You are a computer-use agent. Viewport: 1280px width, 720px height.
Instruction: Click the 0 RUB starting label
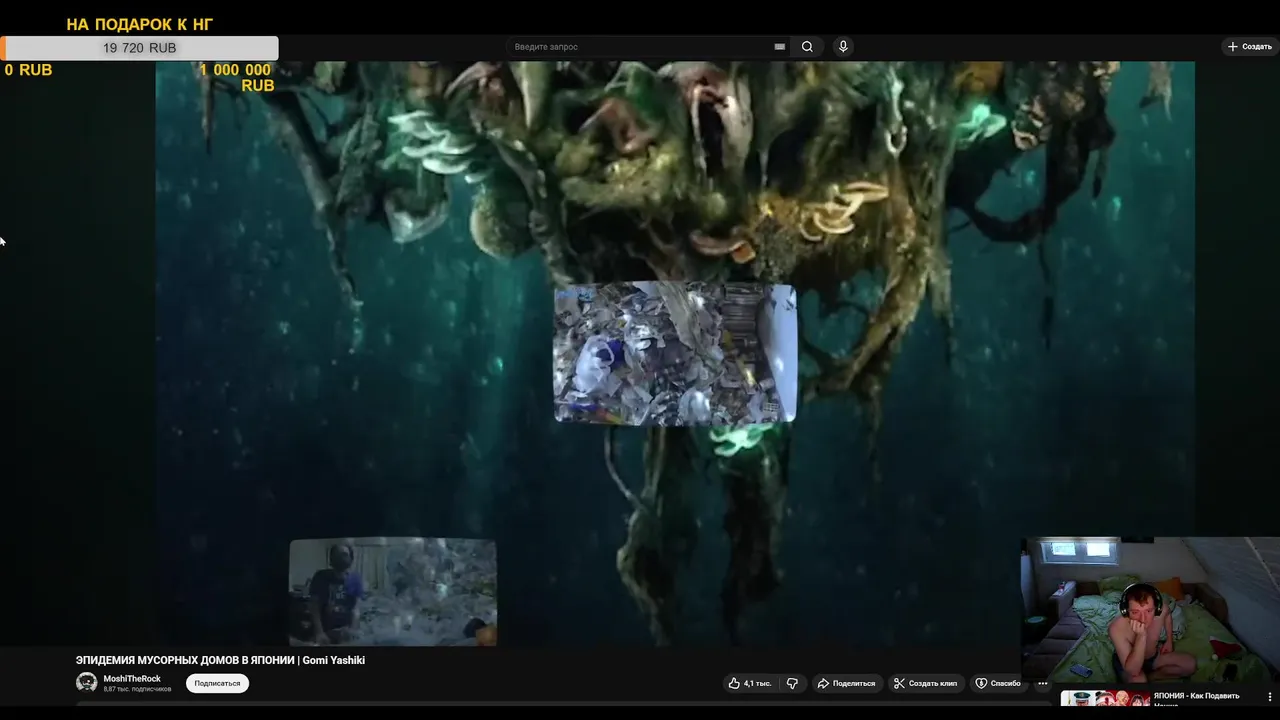coord(28,70)
